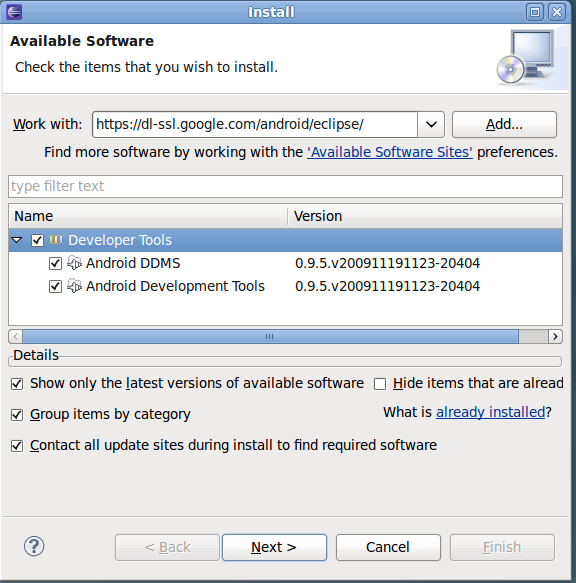Collapse the Developer Tools tree node
The width and height of the screenshot is (576, 583).
pyautogui.click(x=17, y=240)
